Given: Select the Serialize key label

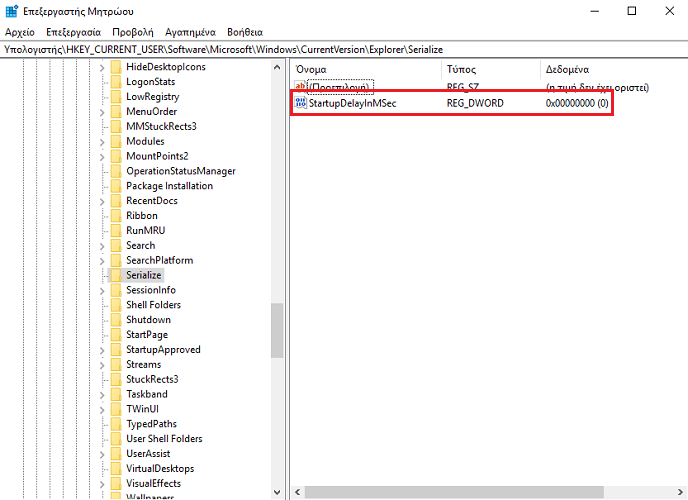Looking at the screenshot, I should point(143,275).
